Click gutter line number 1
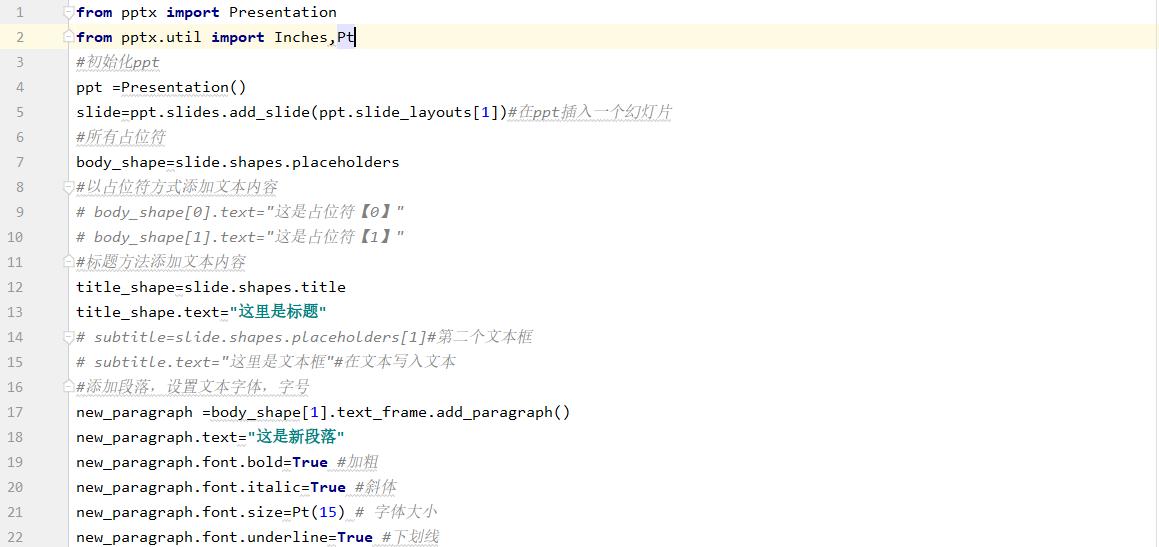 click(x=19, y=13)
